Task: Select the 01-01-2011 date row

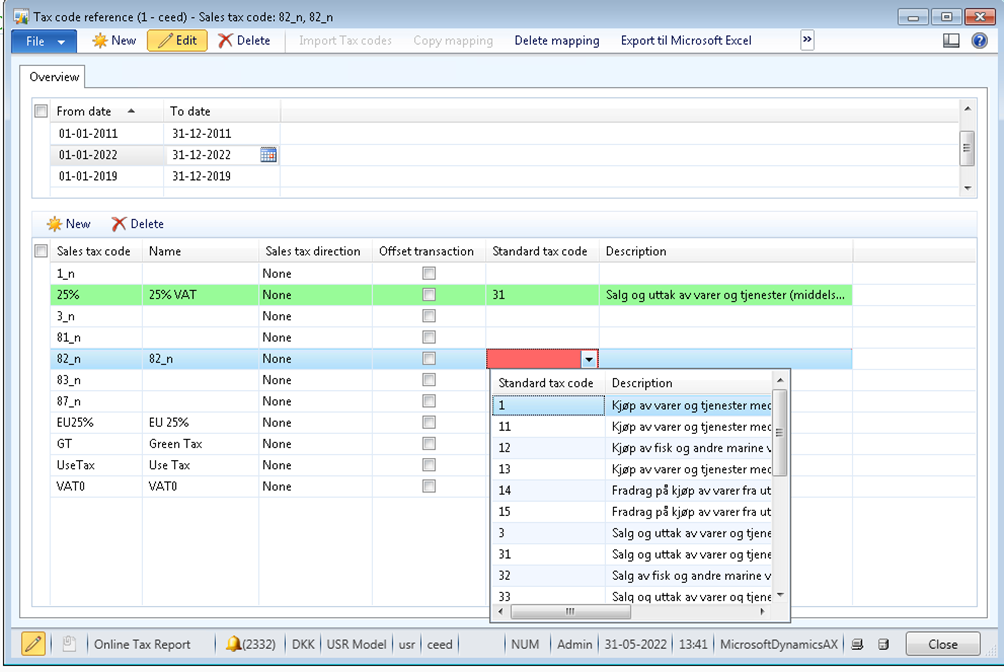Action: tap(165, 133)
